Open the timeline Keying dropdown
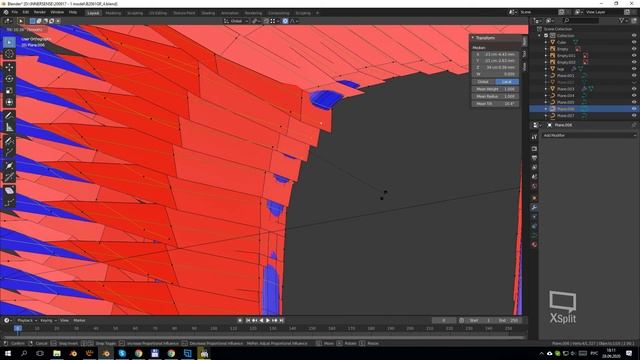The width and height of the screenshot is (640, 360). coord(48,320)
